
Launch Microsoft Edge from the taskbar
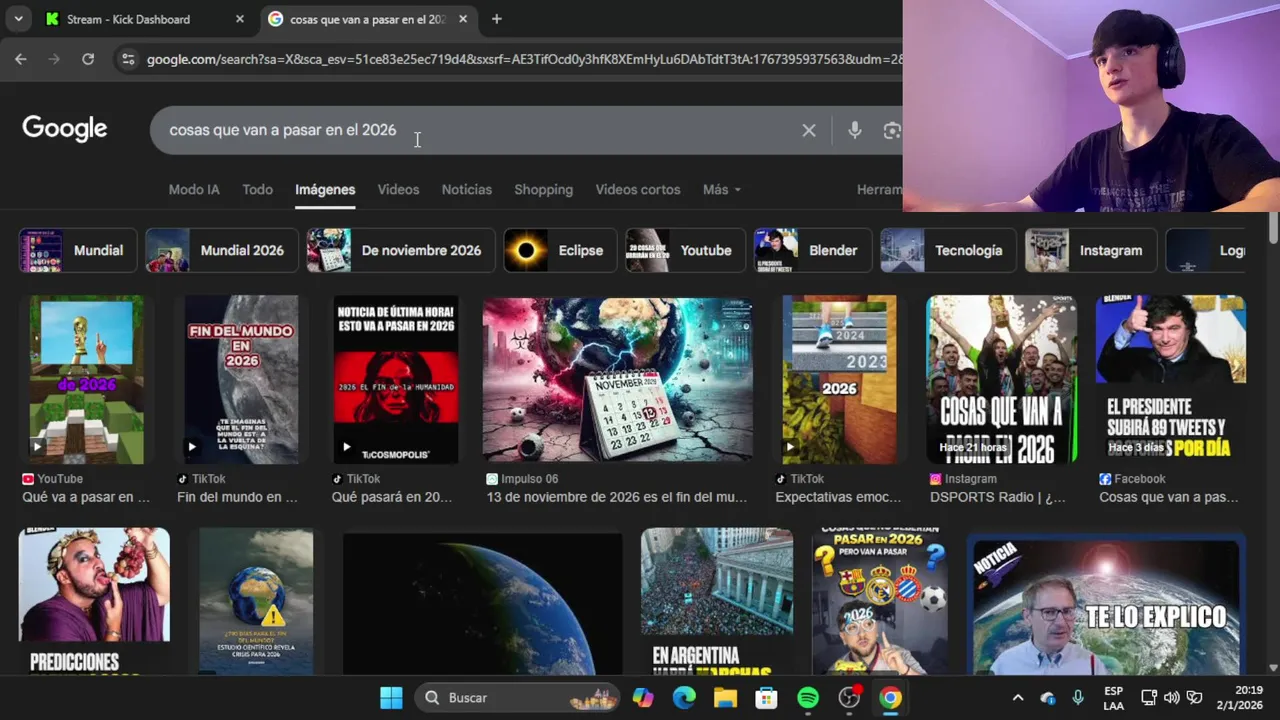pyautogui.click(x=684, y=697)
